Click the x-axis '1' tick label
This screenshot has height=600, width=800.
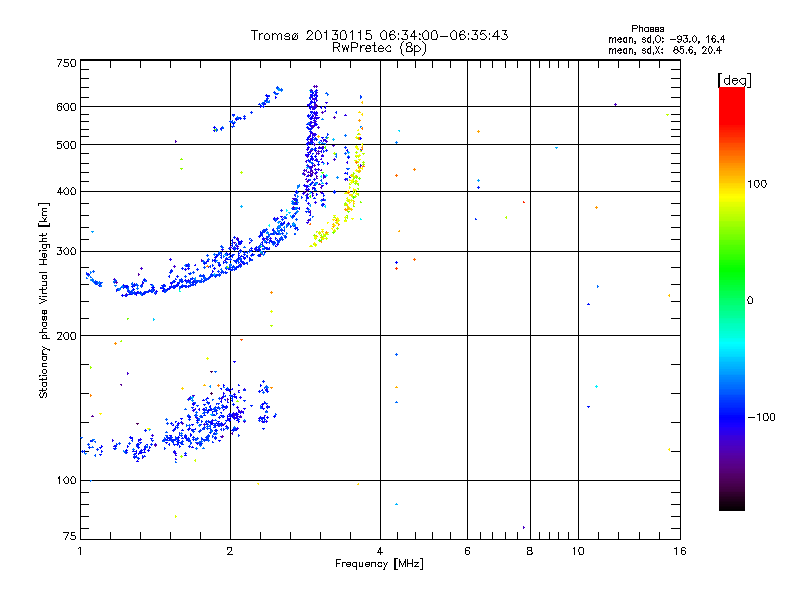(80, 551)
